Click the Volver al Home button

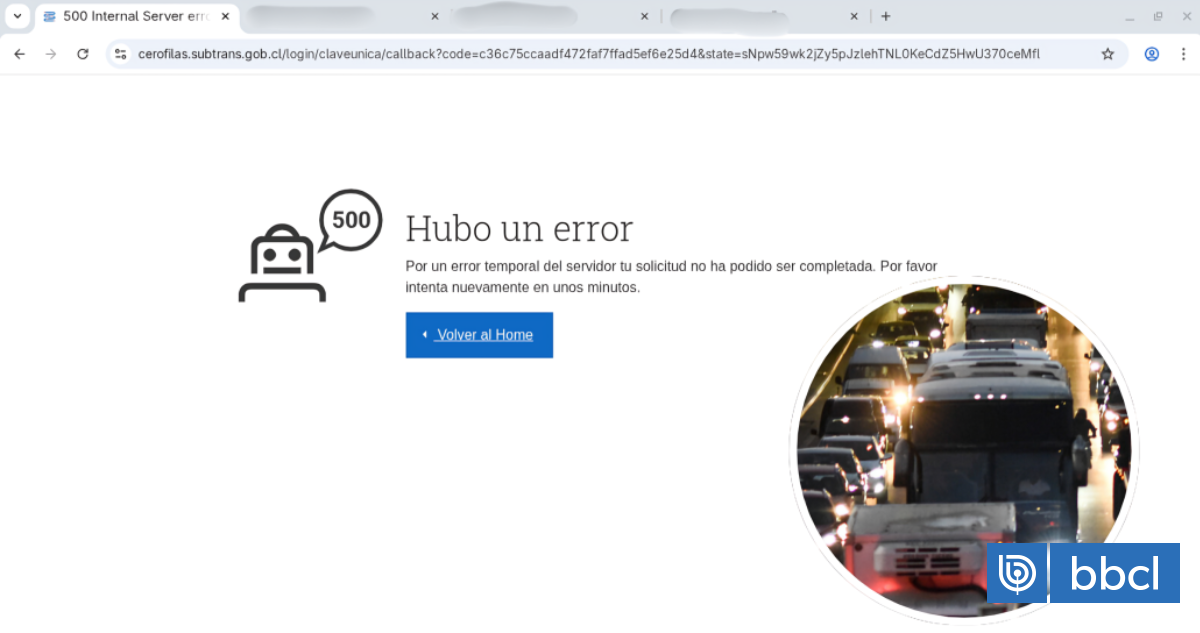tap(479, 335)
